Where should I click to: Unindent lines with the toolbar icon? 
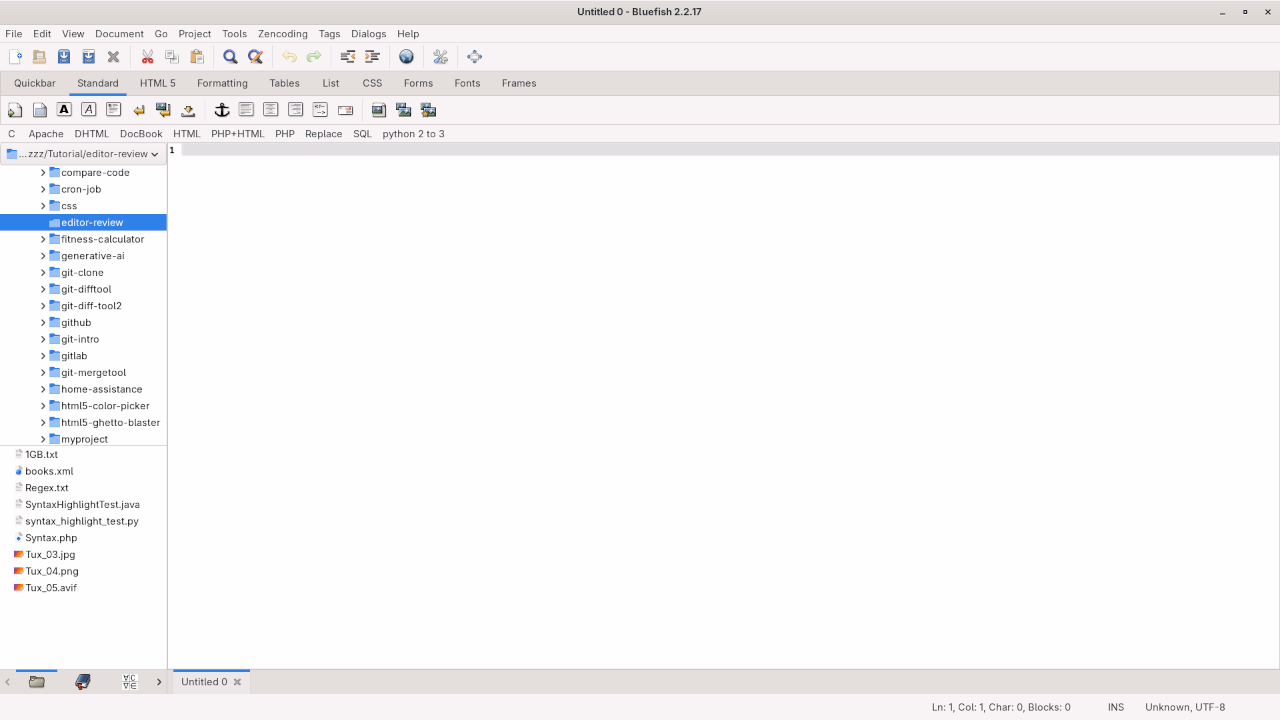click(348, 57)
